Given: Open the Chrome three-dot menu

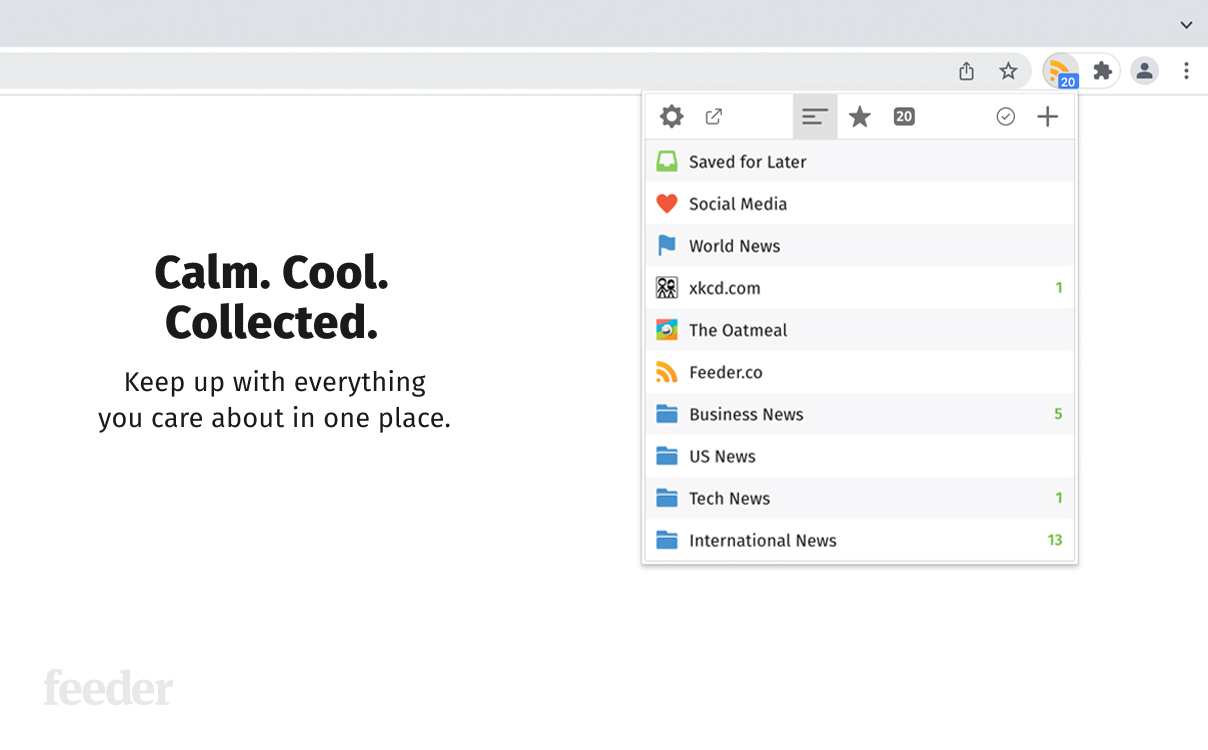Looking at the screenshot, I should (1186, 71).
